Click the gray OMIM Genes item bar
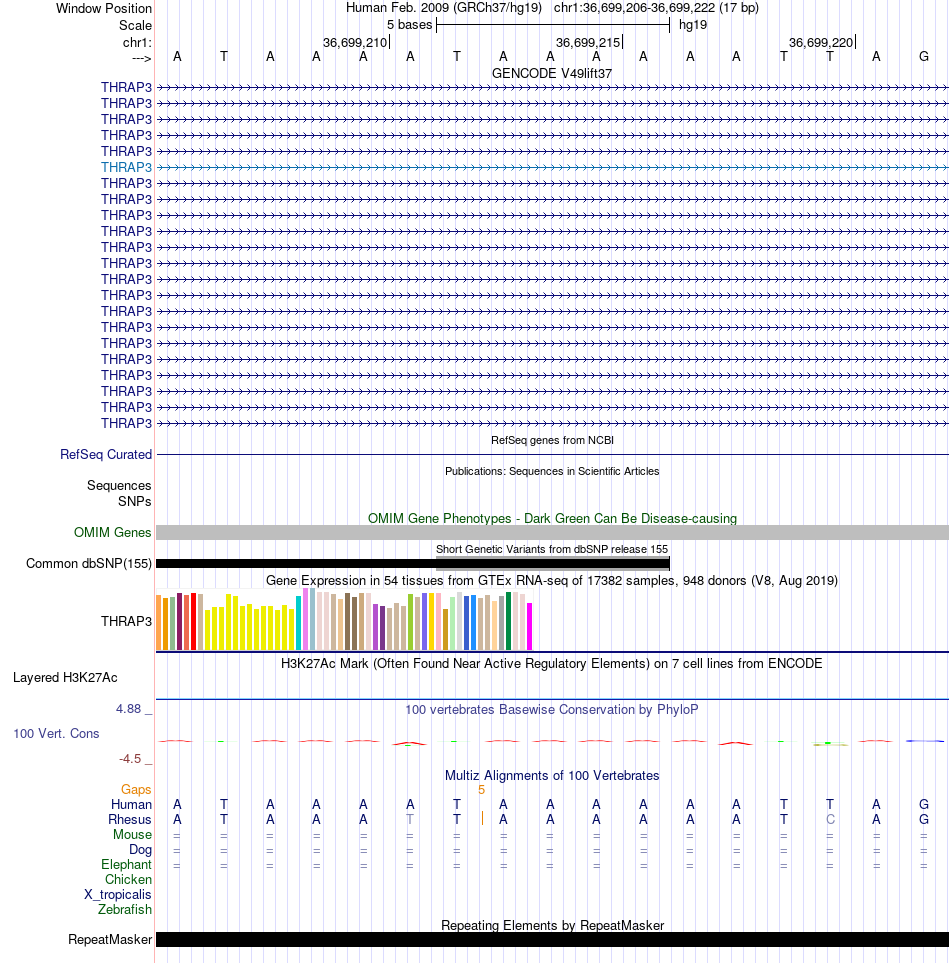This screenshot has height=963, width=950. 552,532
